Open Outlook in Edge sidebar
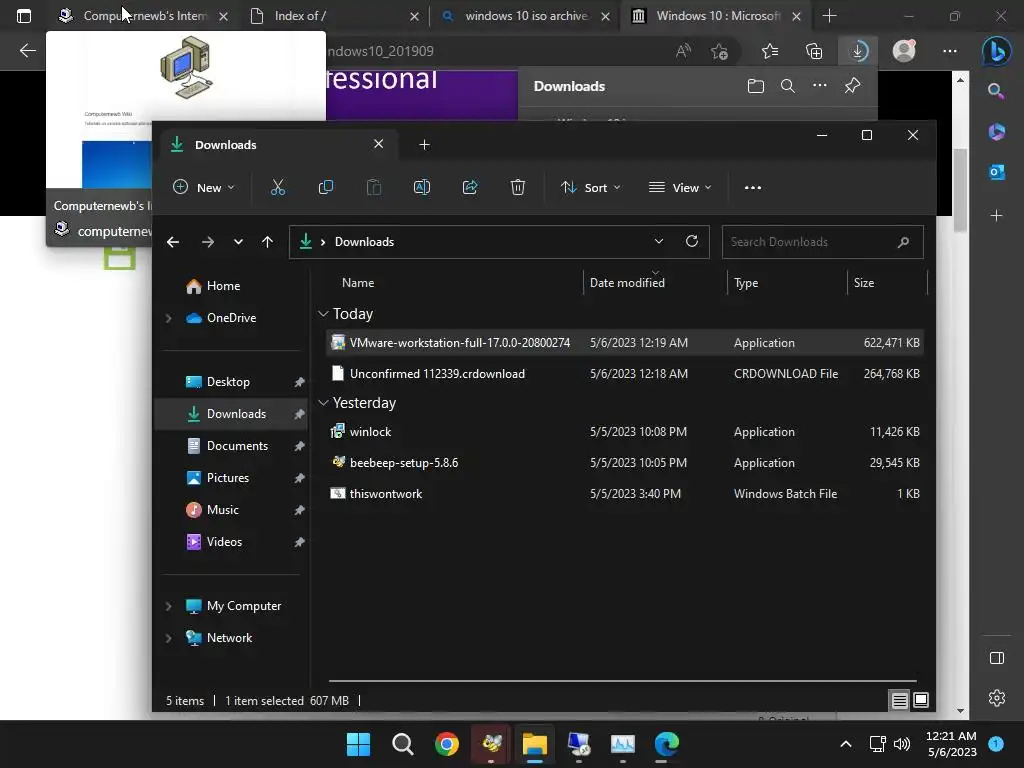The image size is (1024, 768). tap(997, 172)
